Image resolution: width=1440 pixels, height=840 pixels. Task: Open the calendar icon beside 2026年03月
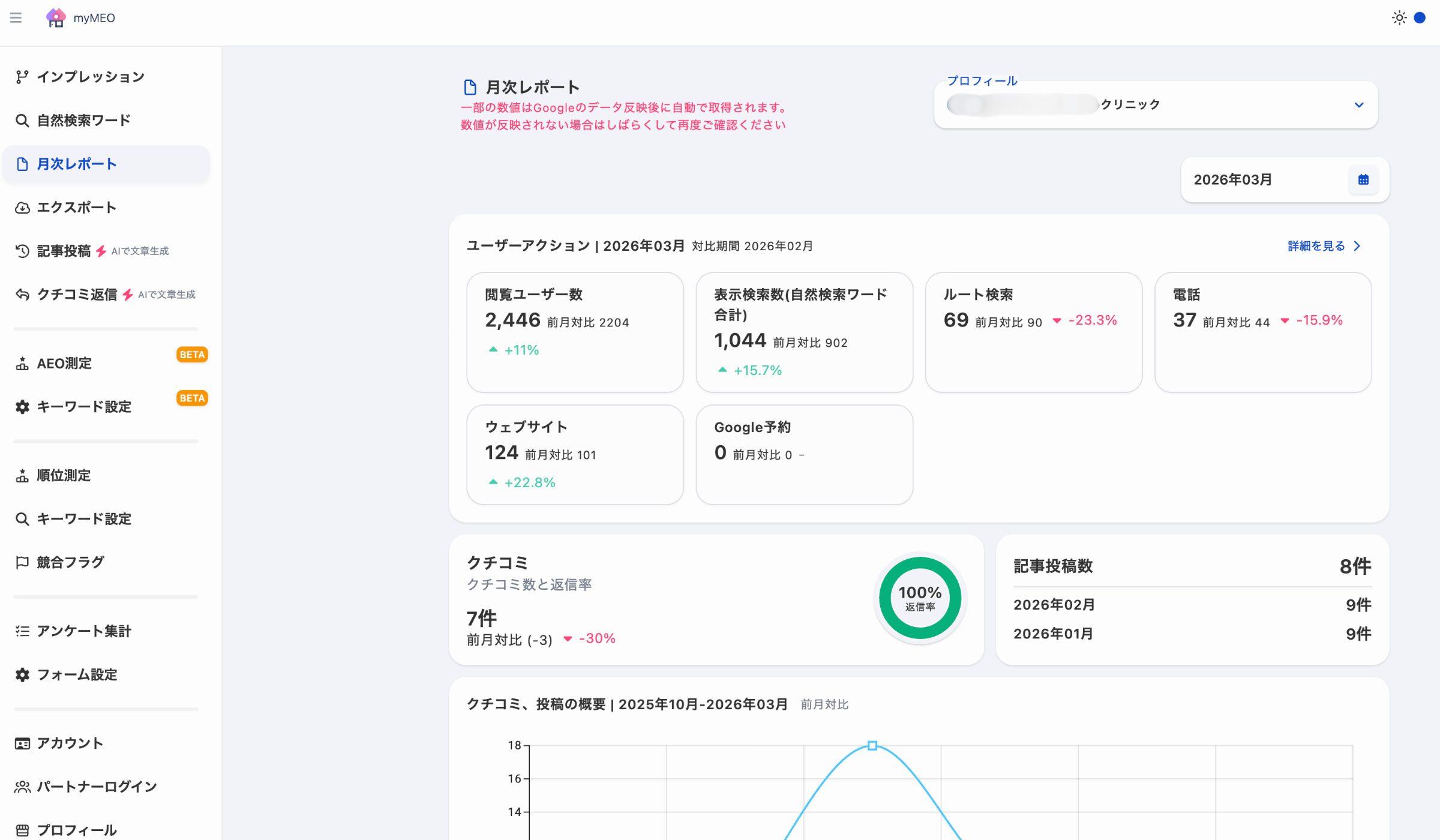point(1363,179)
